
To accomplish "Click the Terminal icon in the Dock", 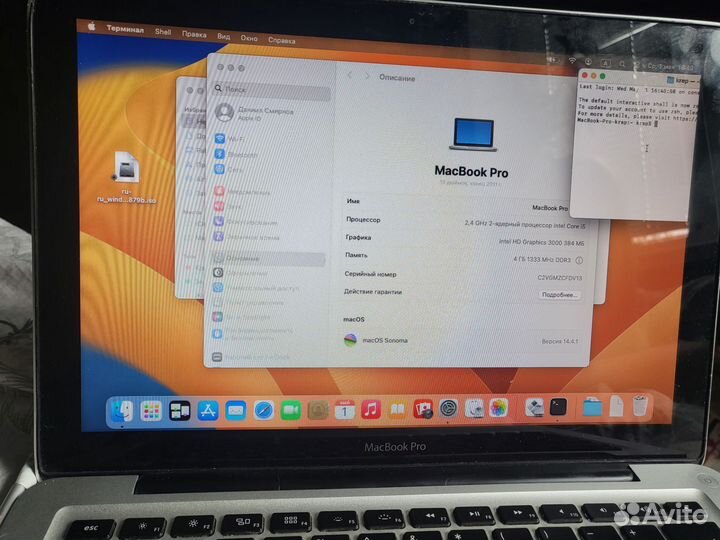I will pos(558,407).
